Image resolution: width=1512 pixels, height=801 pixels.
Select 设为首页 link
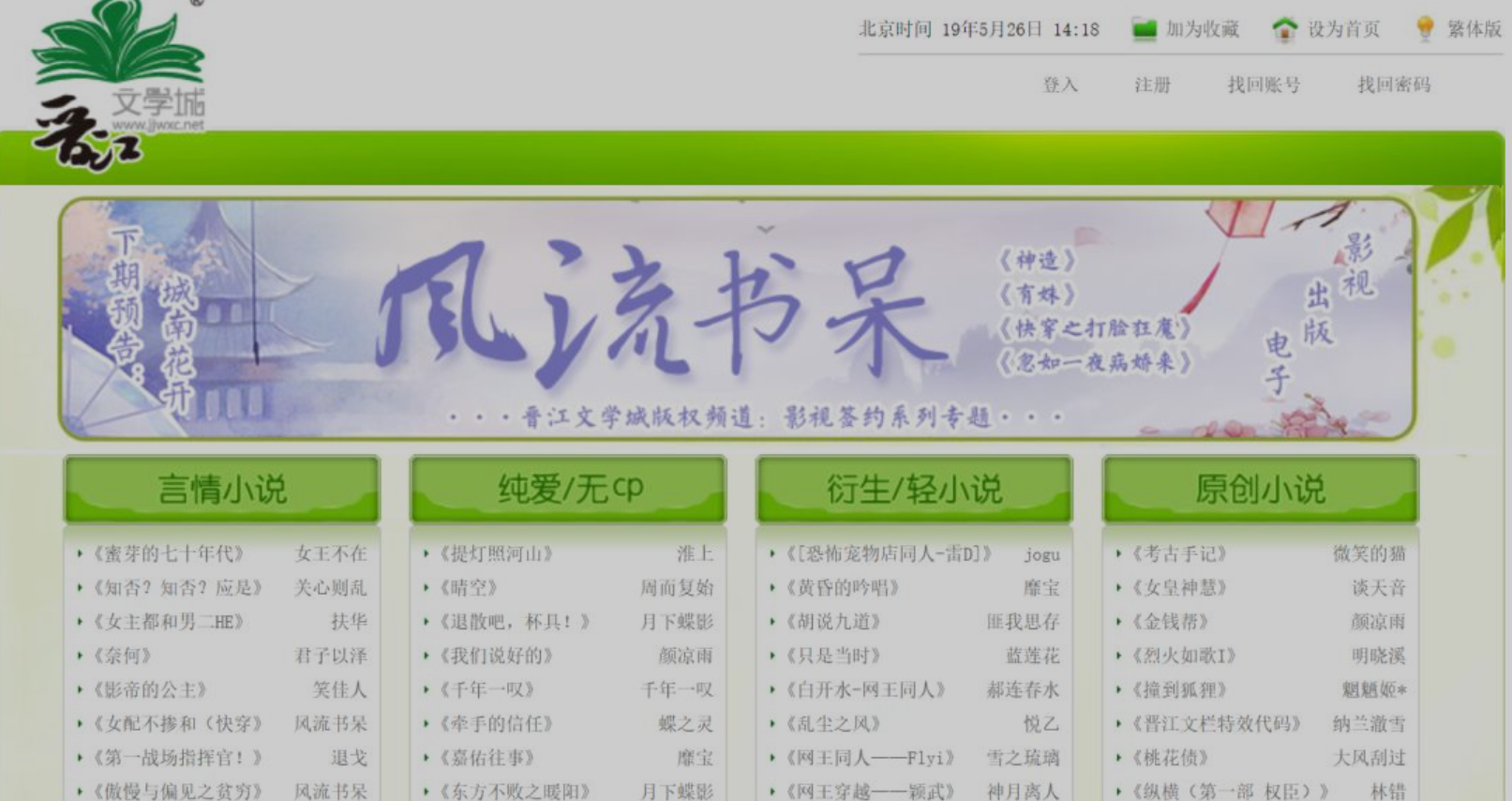coord(1344,30)
